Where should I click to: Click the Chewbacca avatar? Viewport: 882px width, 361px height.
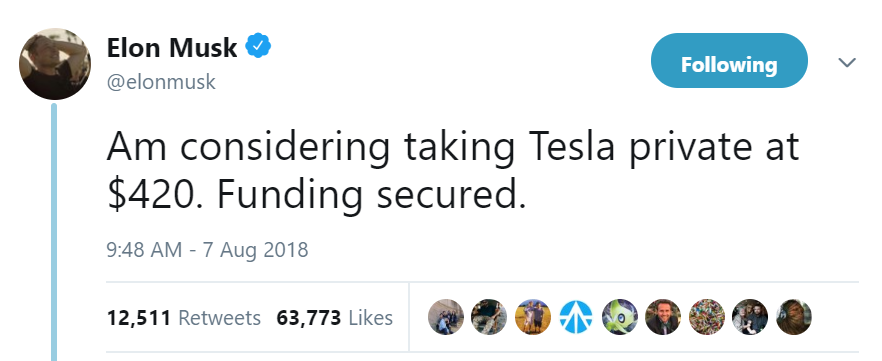click(x=793, y=317)
